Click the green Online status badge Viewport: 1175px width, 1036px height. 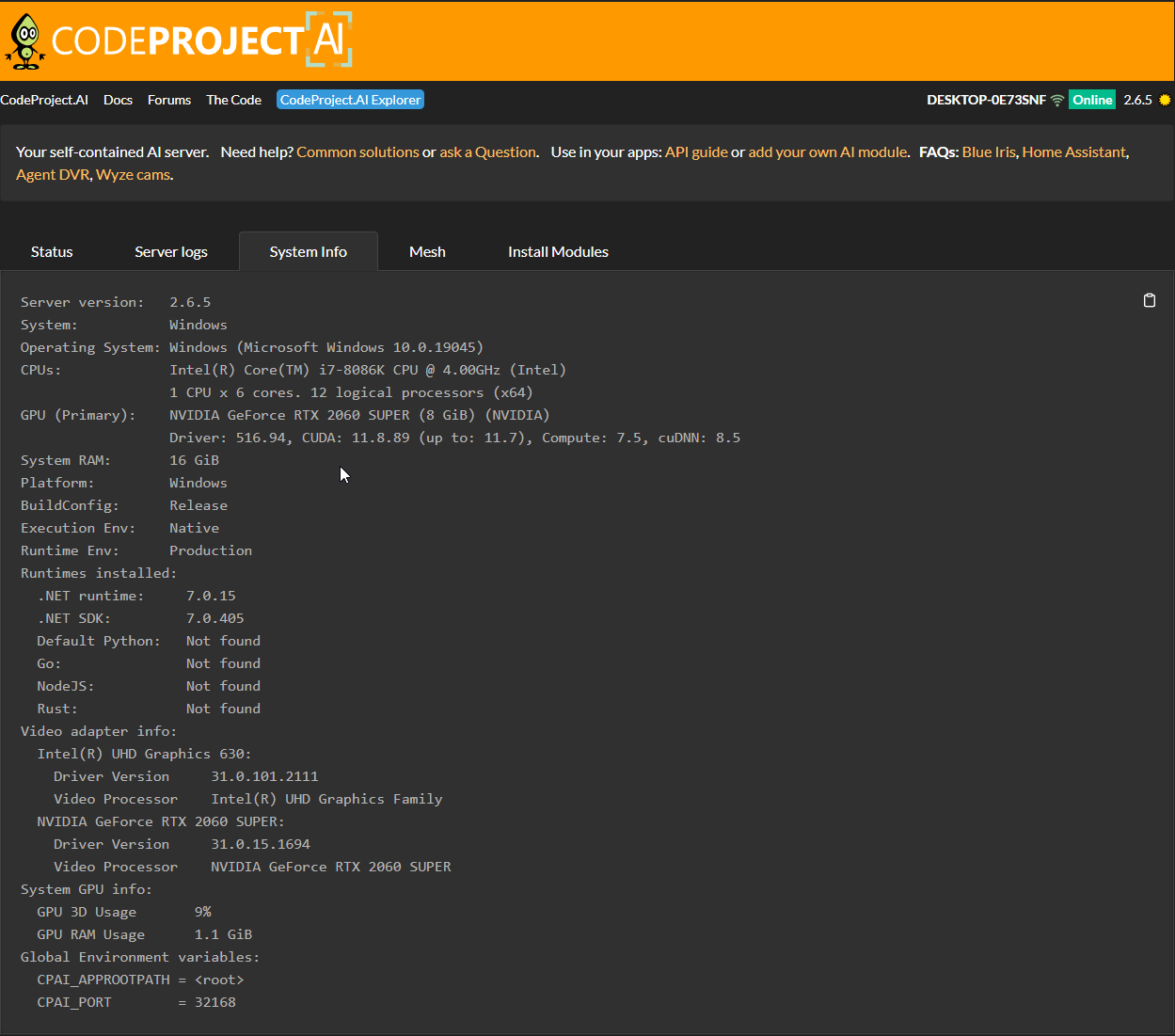click(1092, 100)
